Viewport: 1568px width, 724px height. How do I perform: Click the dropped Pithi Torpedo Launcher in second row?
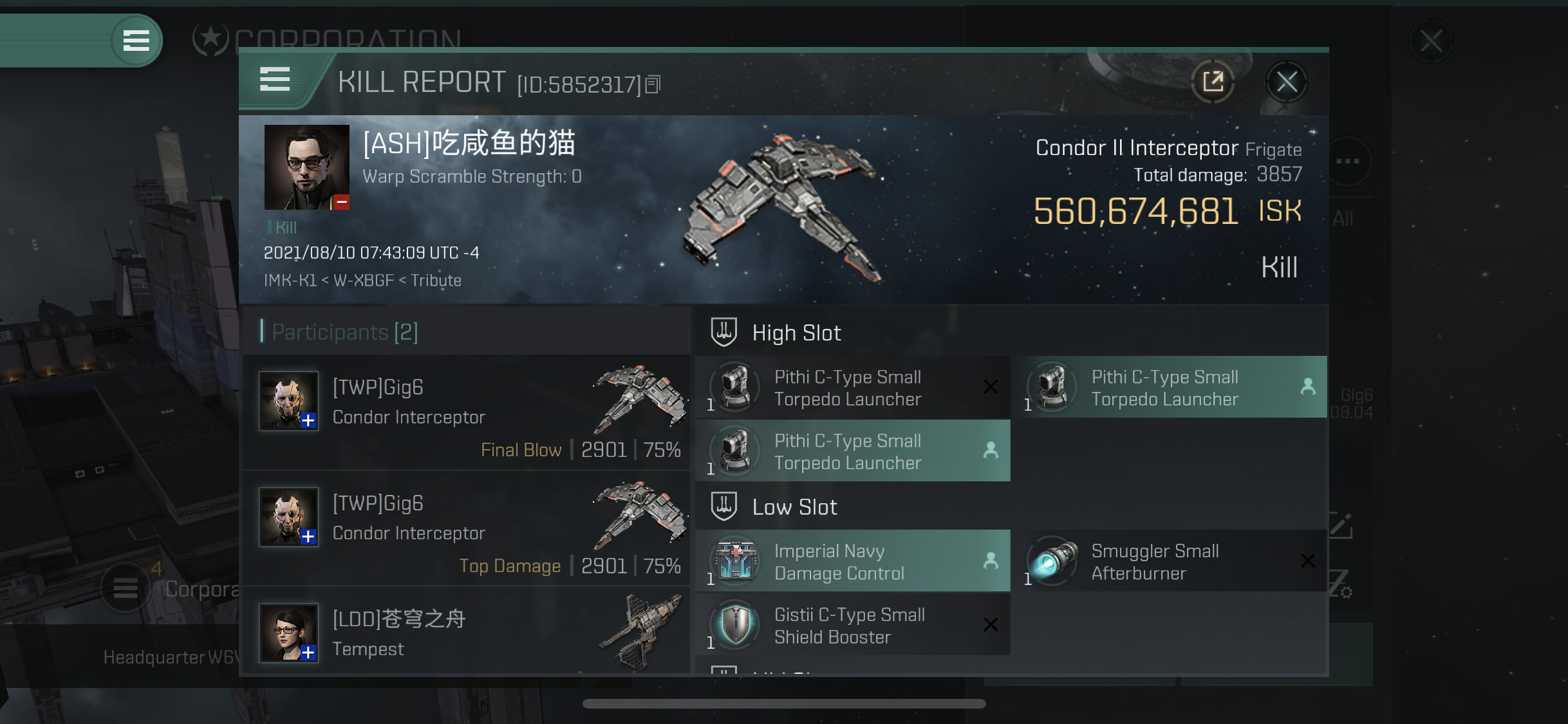[x=853, y=451]
